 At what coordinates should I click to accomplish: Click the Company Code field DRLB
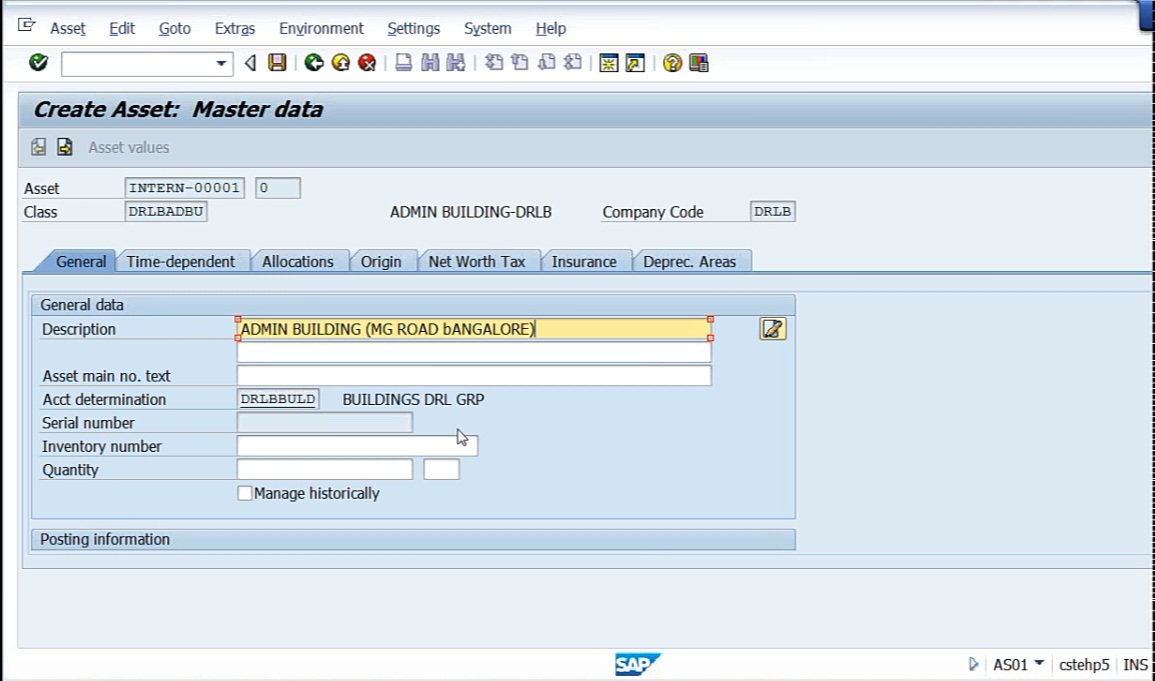(x=773, y=211)
